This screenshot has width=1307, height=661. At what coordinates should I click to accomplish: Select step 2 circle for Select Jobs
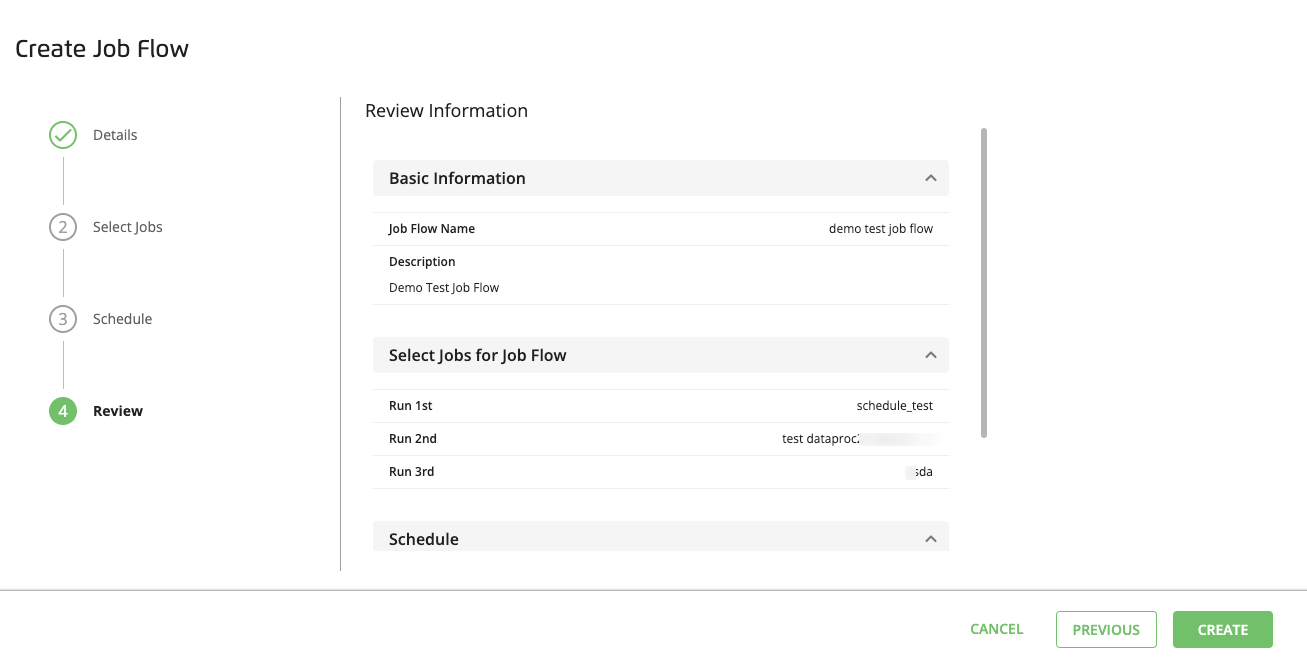coord(63,227)
